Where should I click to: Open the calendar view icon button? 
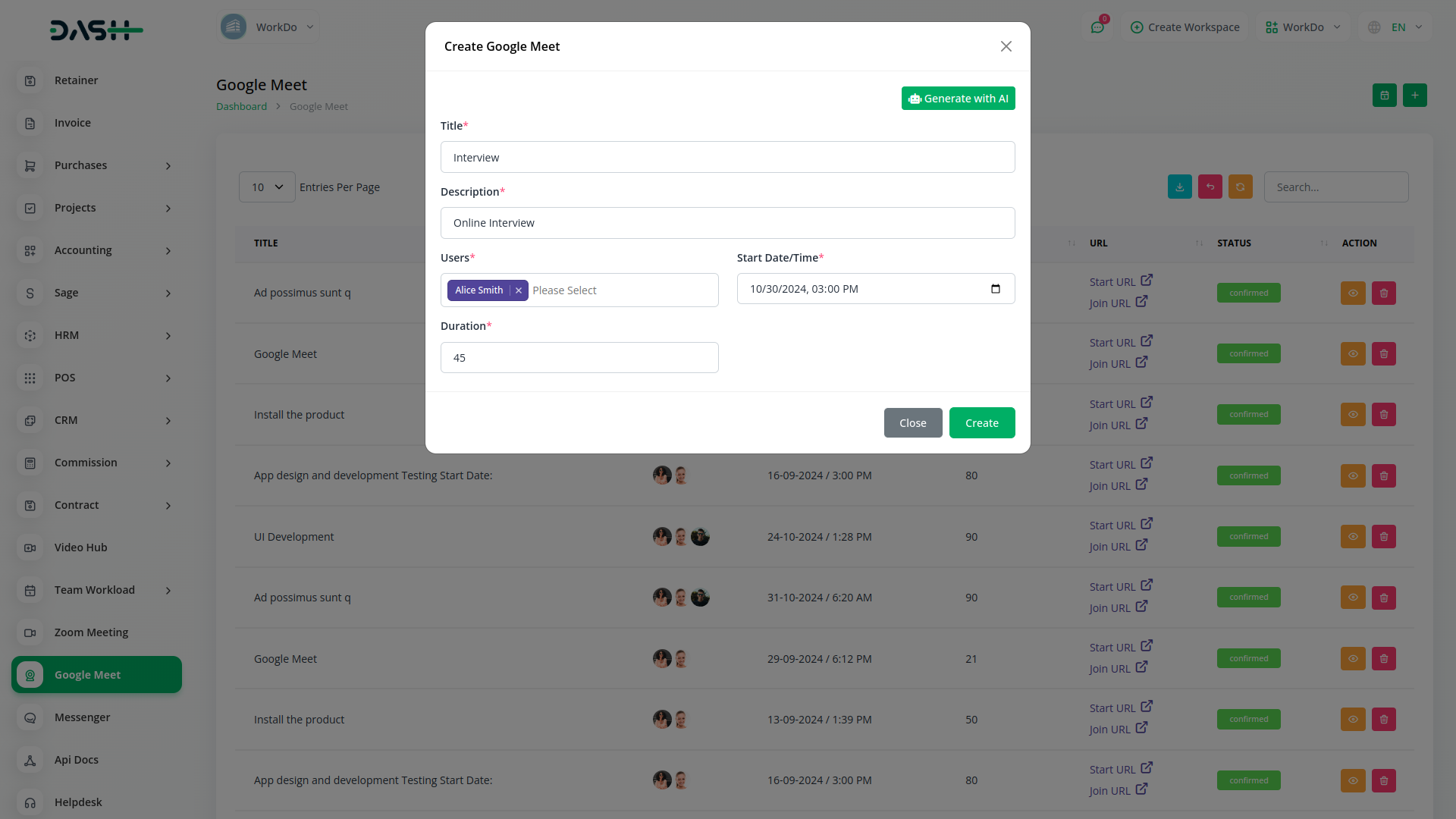click(1384, 96)
